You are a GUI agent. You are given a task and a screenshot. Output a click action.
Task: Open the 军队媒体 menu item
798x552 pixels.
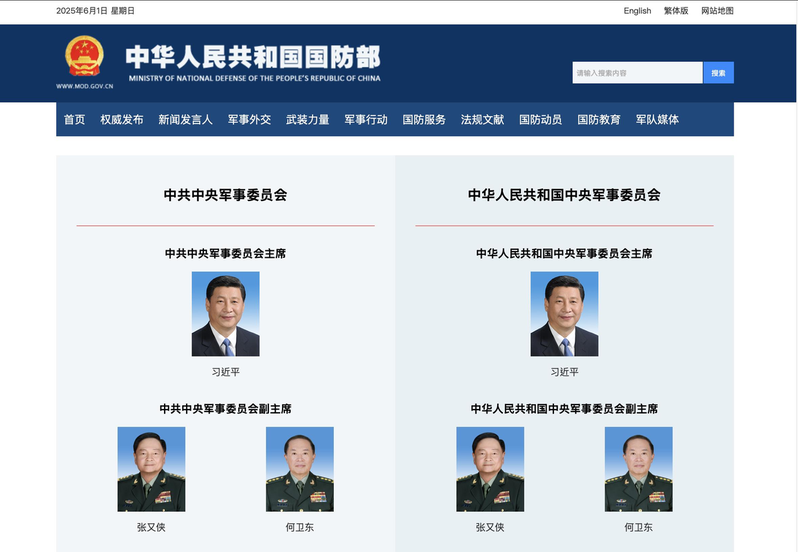coord(657,120)
